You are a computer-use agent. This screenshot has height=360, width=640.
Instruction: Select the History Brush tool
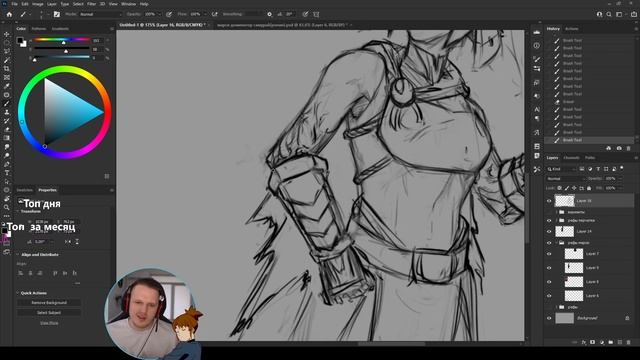coord(7,121)
